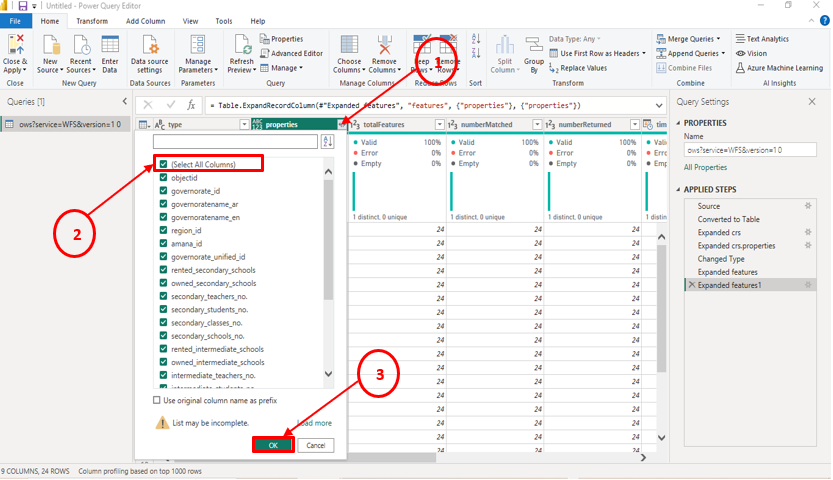Toggle Select All Columns checkbox

(164, 164)
